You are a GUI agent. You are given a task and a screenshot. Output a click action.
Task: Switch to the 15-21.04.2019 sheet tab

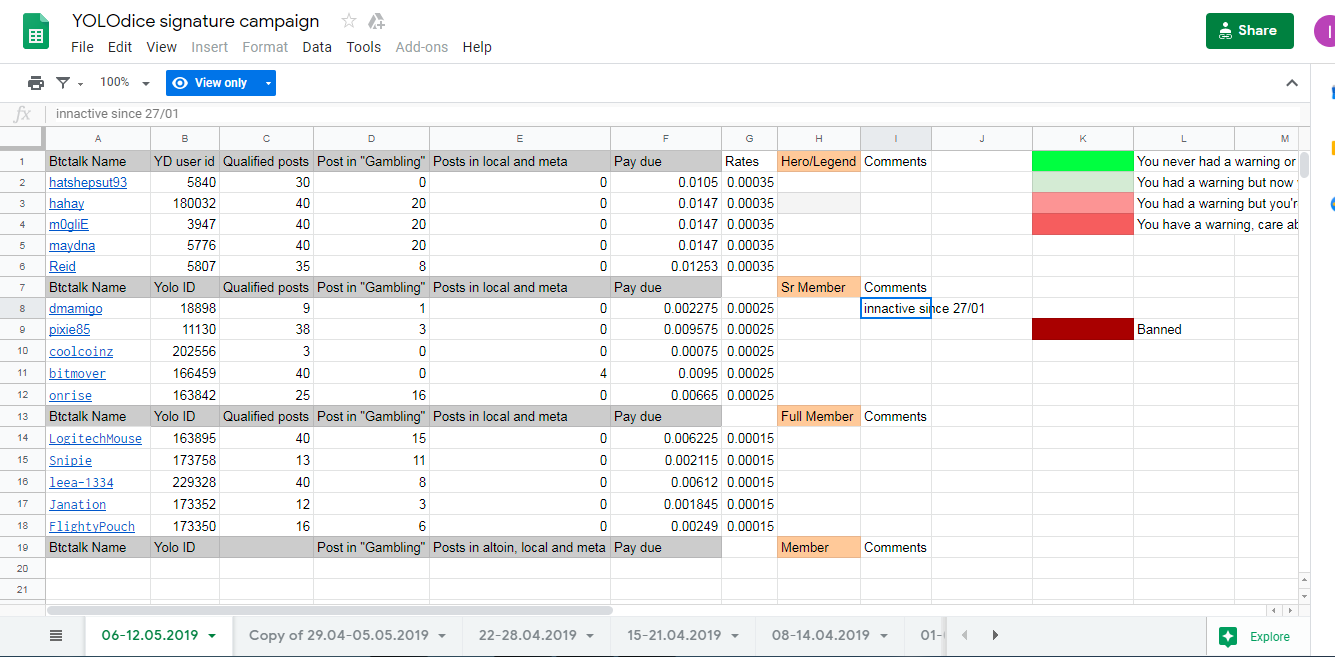[x=674, y=636]
